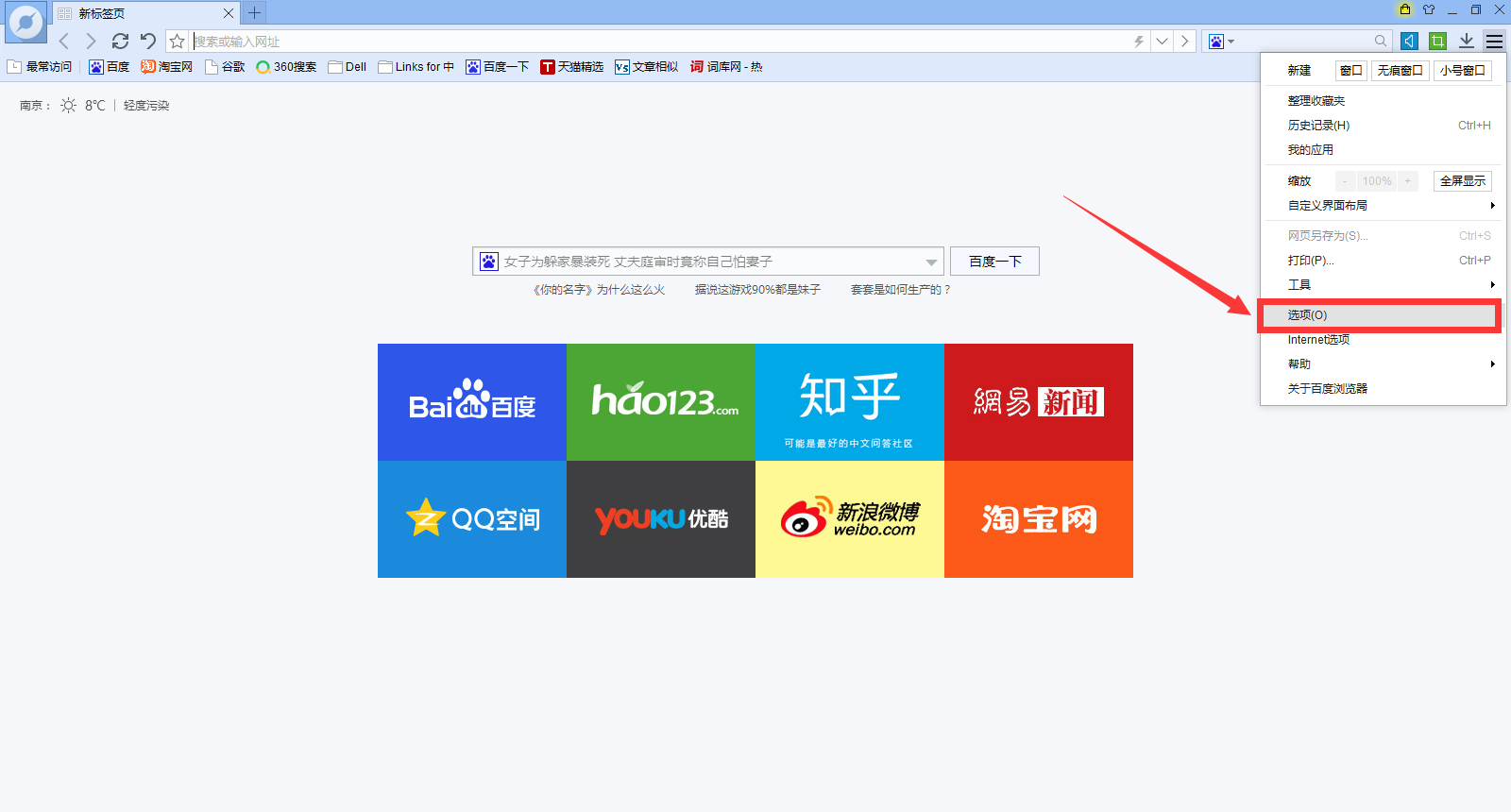Open the 天猫精选 bookmark
The image size is (1511, 812).
tap(572, 67)
